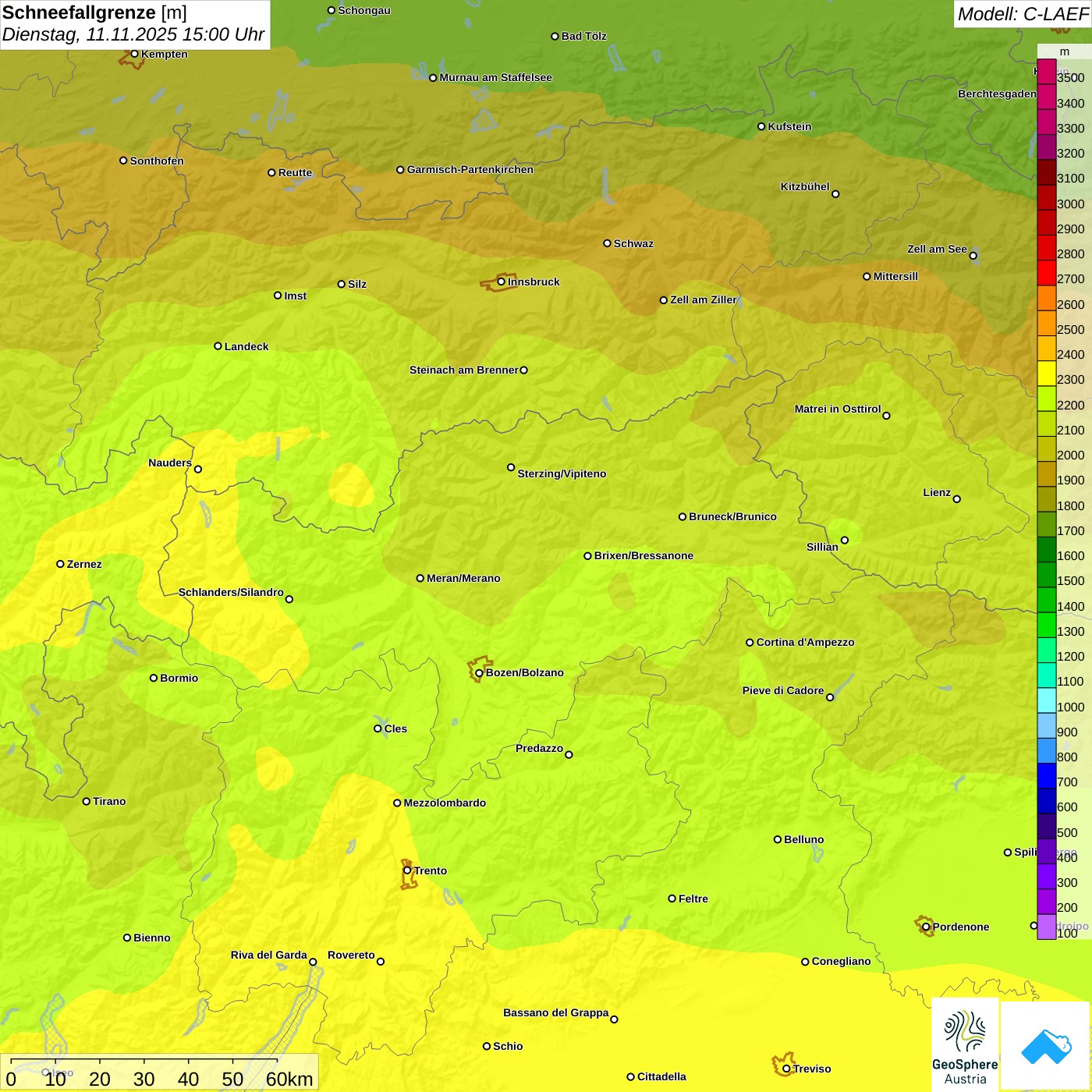Click the Kitzbühel marker circle
Viewport: 1092px width, 1092px height.
[835, 193]
